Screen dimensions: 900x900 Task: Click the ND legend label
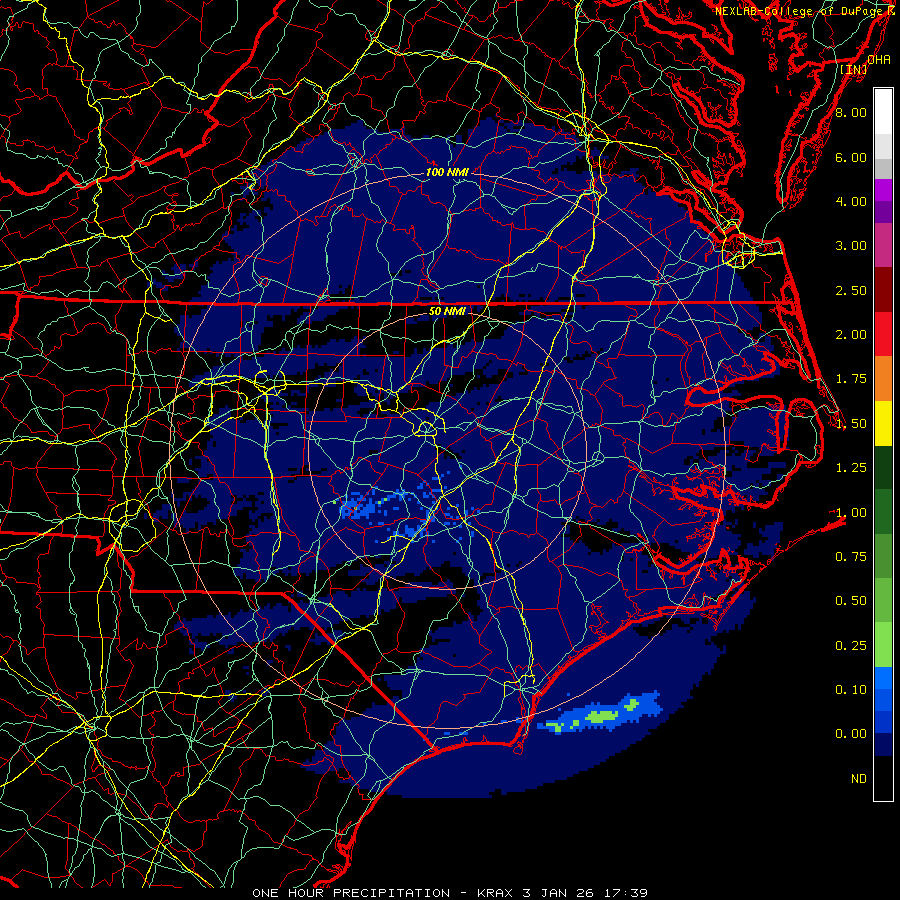pyautogui.click(x=859, y=779)
